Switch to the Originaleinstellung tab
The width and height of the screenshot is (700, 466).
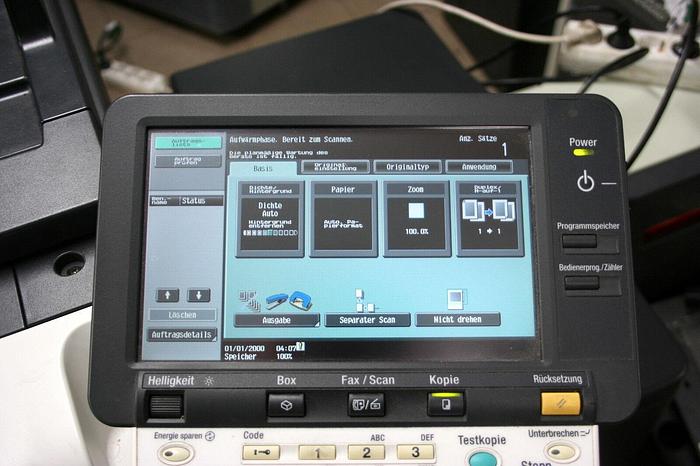tap(336, 167)
